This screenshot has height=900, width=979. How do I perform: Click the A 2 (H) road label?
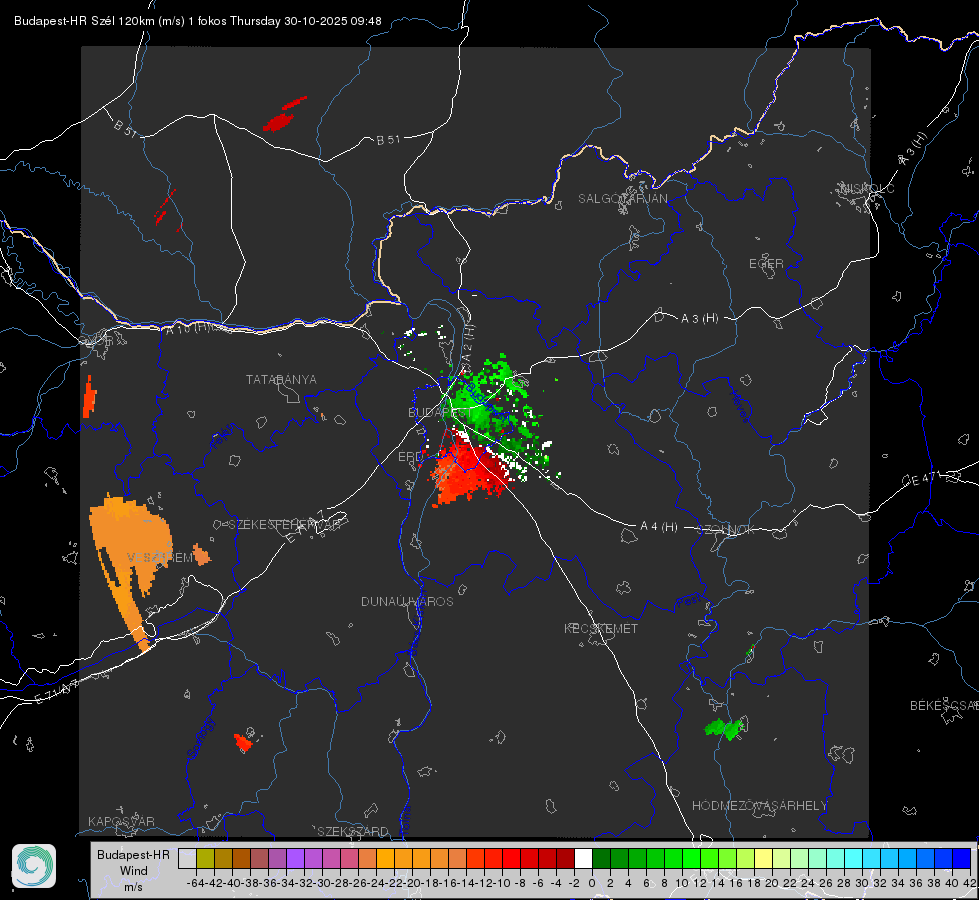tap(468, 344)
